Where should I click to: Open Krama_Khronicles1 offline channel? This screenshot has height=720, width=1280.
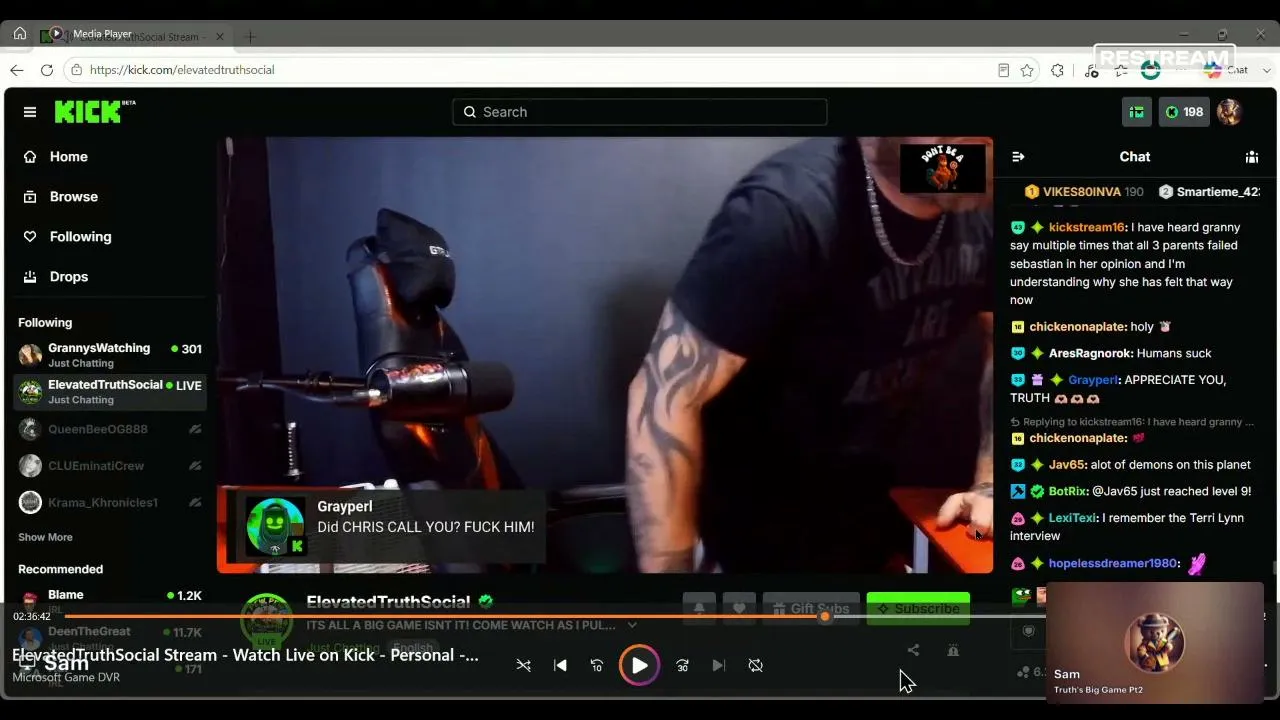click(x=110, y=502)
